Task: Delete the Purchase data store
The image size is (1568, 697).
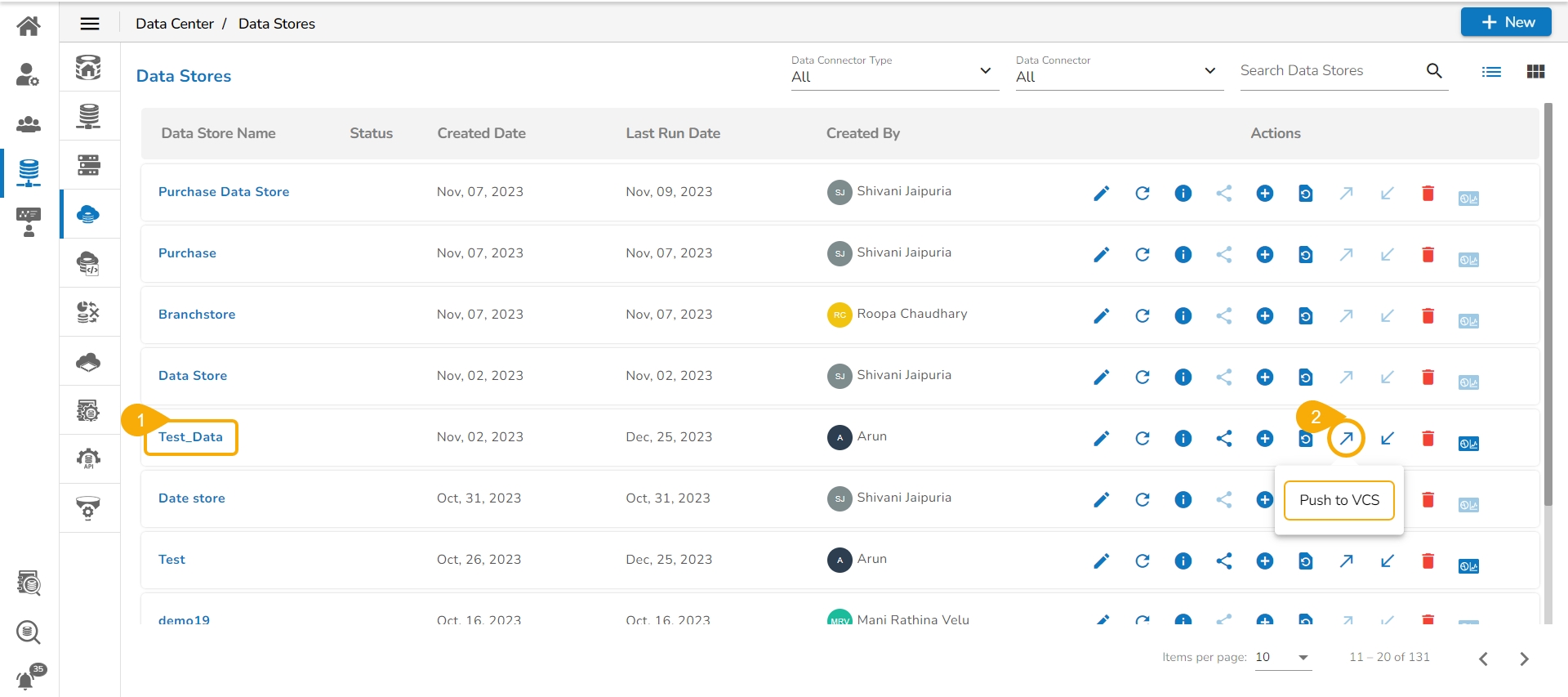Action: click(x=1428, y=255)
